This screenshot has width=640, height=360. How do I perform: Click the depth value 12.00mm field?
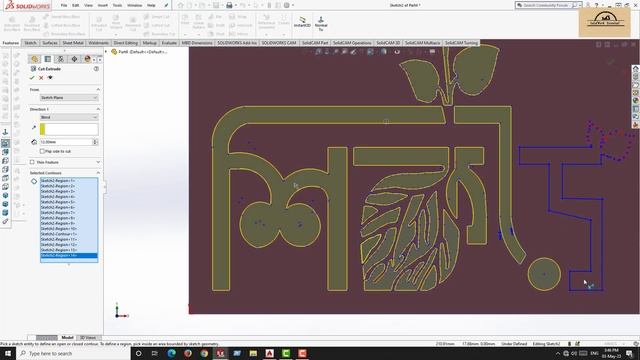(66, 142)
